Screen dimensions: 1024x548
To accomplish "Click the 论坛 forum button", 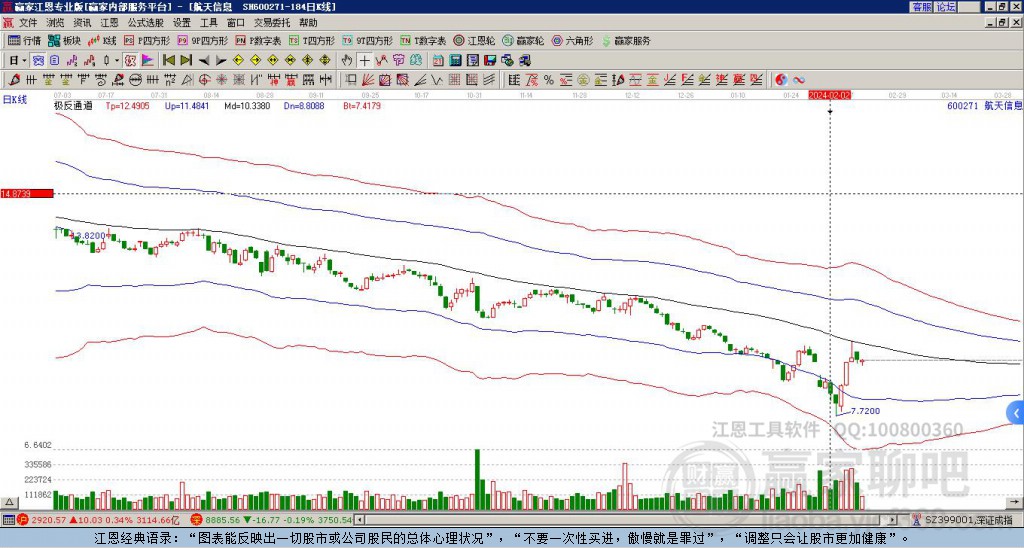I will [x=946, y=7].
